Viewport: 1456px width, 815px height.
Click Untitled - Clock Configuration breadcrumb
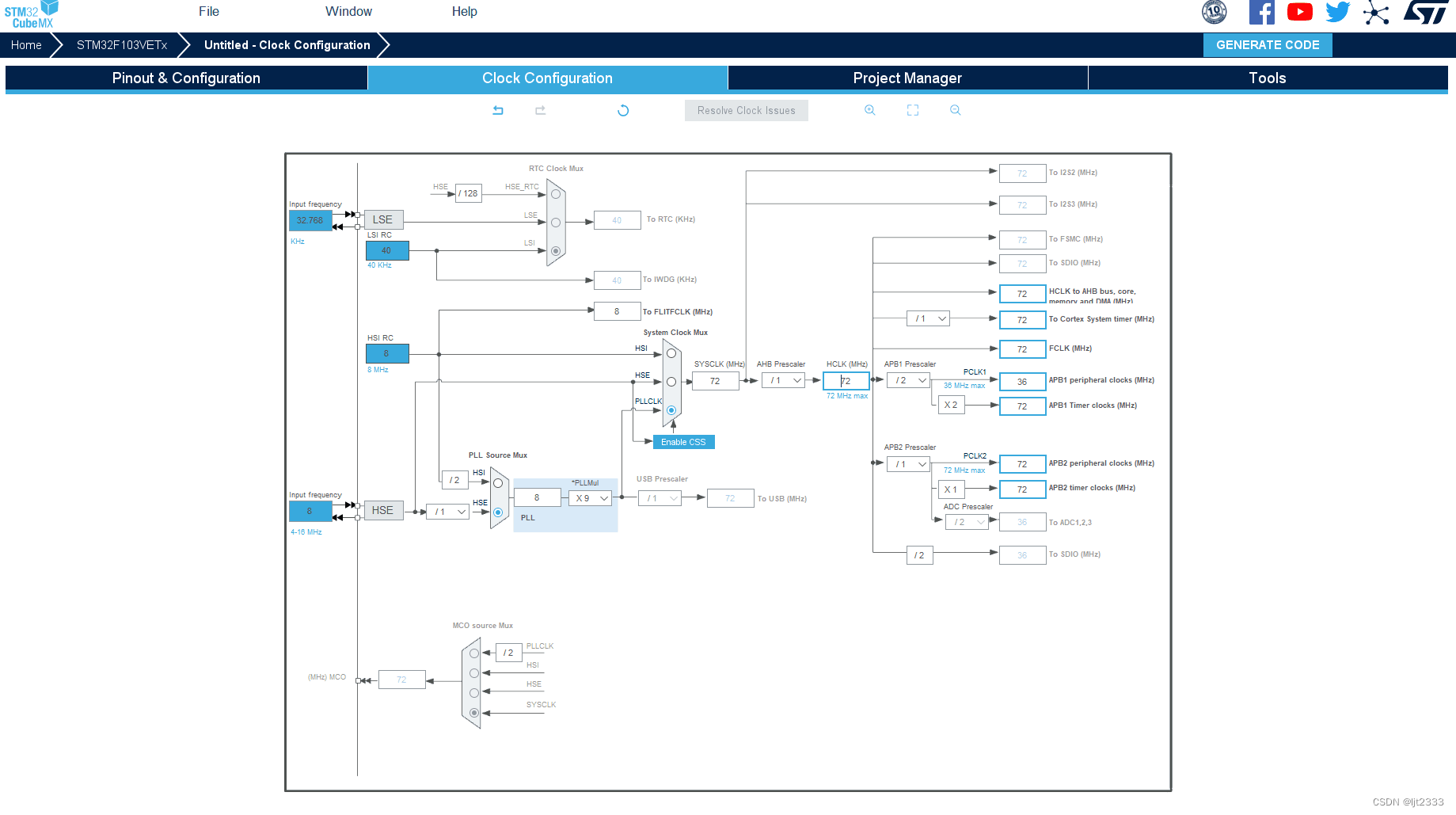point(287,45)
